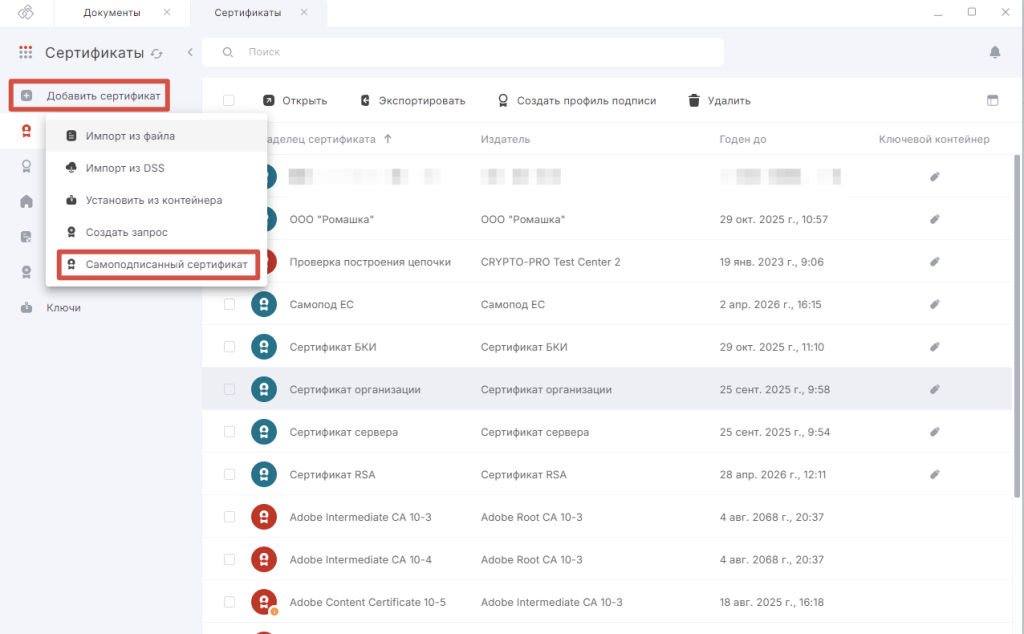Click the certificate icon for Сертификат сервера
Screen dimensions: 1024x634
point(264,432)
